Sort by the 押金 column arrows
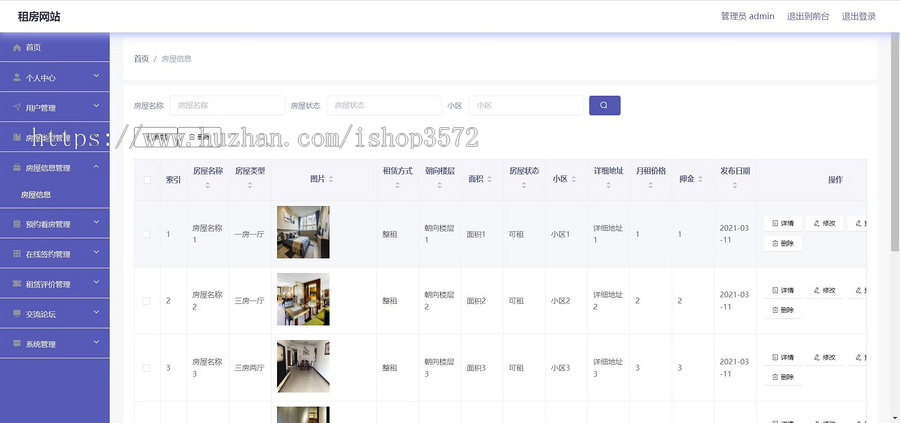 pos(700,180)
